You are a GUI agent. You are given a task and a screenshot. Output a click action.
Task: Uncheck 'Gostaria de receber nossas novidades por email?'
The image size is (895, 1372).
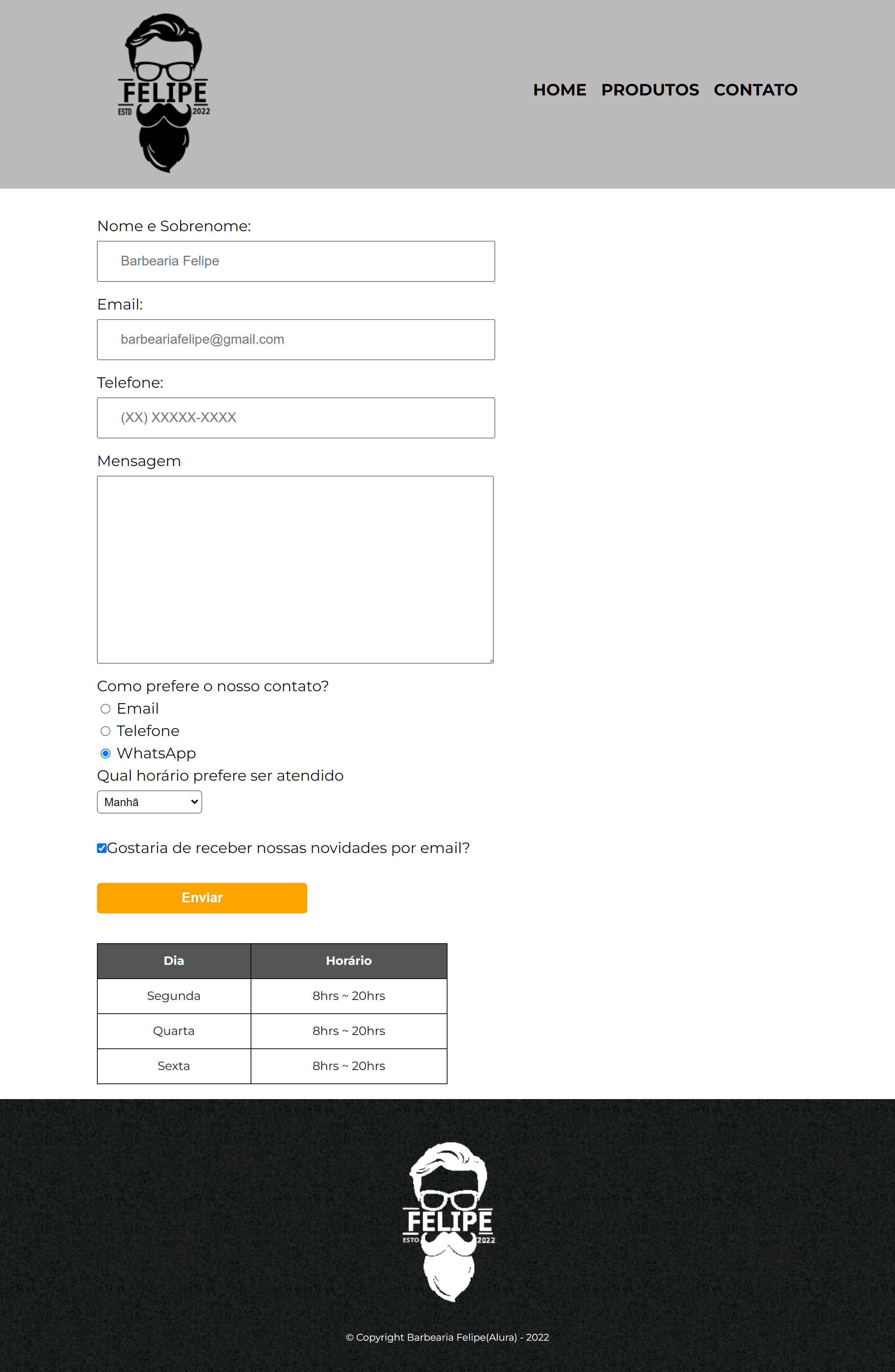(101, 848)
